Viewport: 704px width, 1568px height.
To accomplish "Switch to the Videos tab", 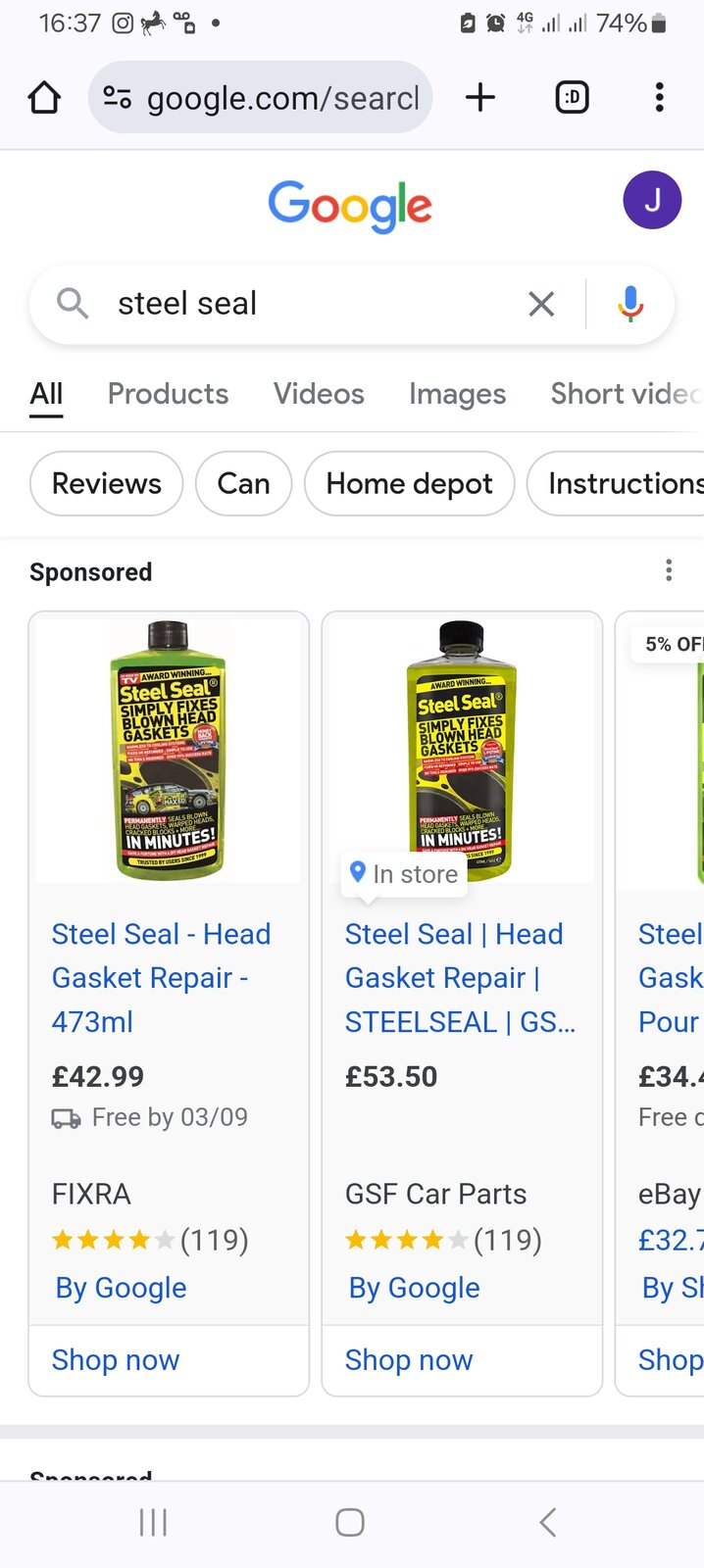I will 319,394.
